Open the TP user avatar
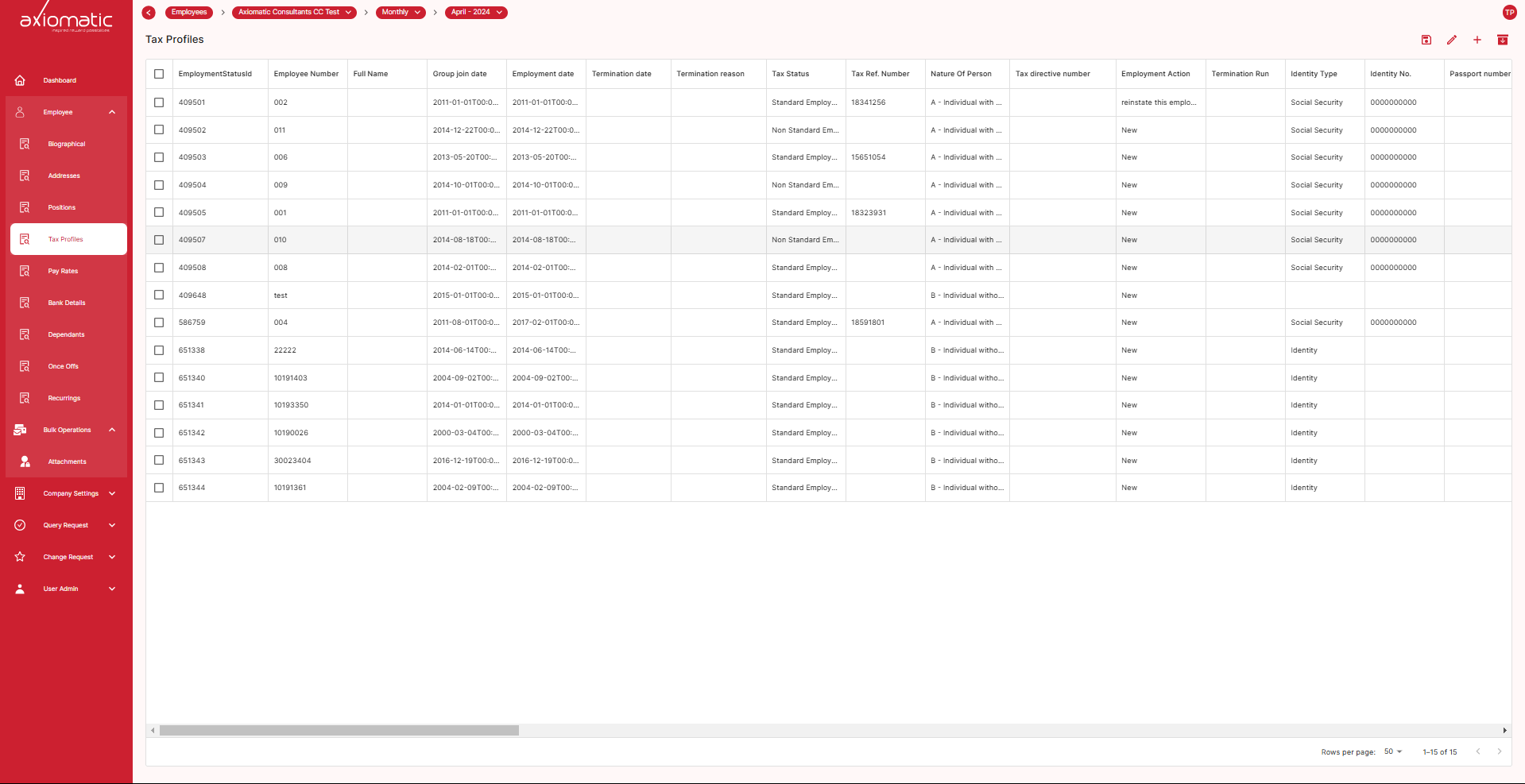1525x784 pixels. point(1509,12)
